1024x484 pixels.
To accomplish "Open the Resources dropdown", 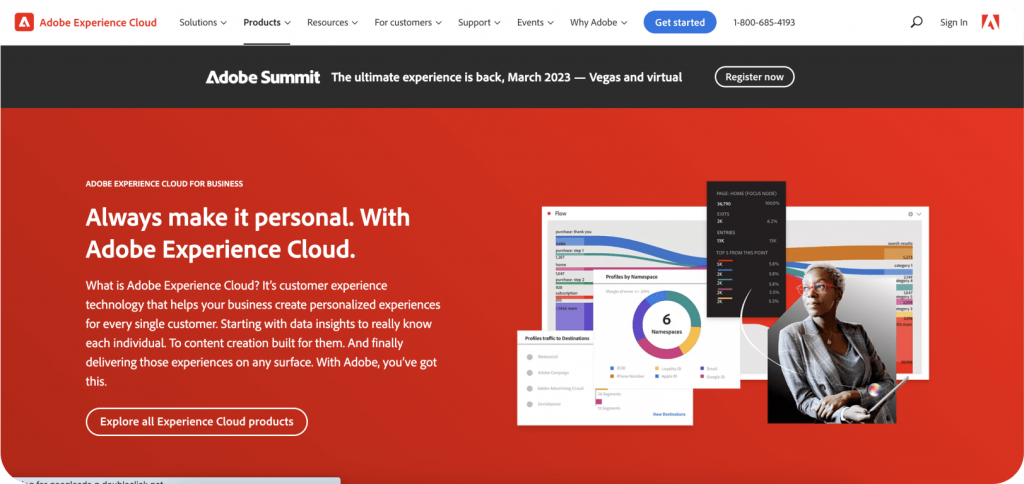I will coord(332,22).
